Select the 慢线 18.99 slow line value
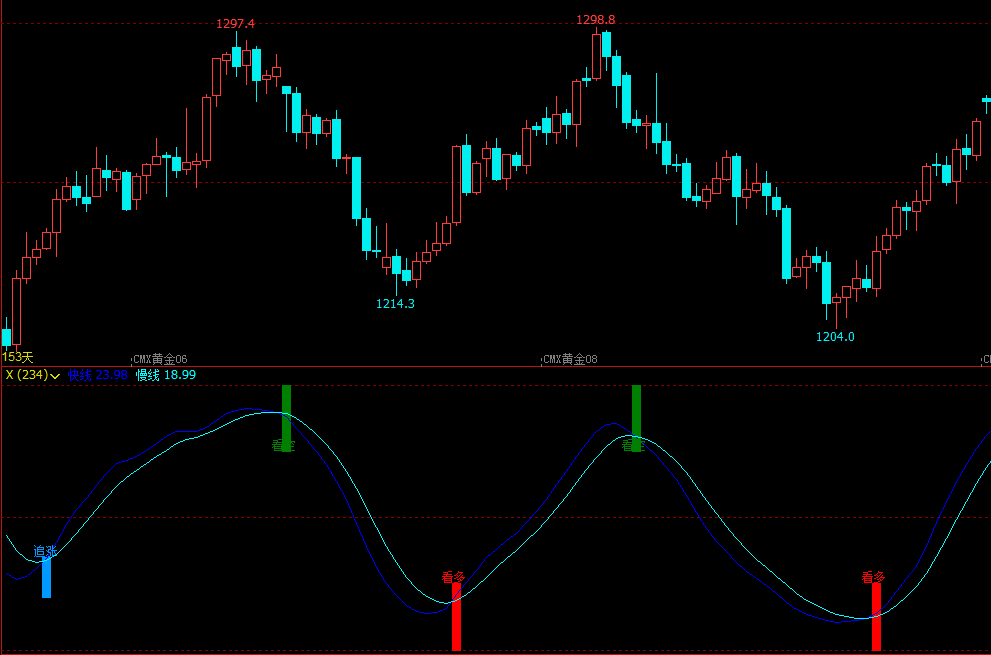Image resolution: width=991 pixels, height=655 pixels. click(166, 375)
